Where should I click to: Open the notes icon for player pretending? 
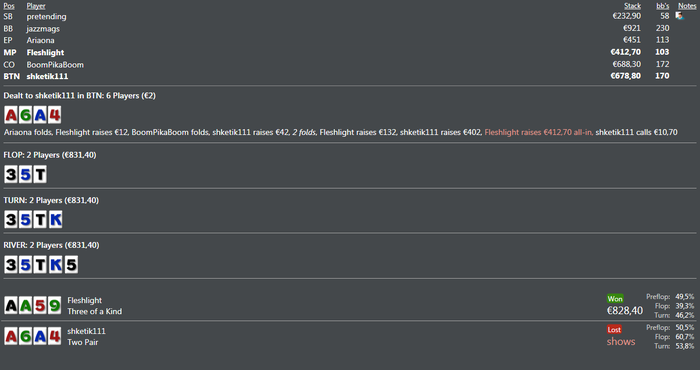(679, 16)
